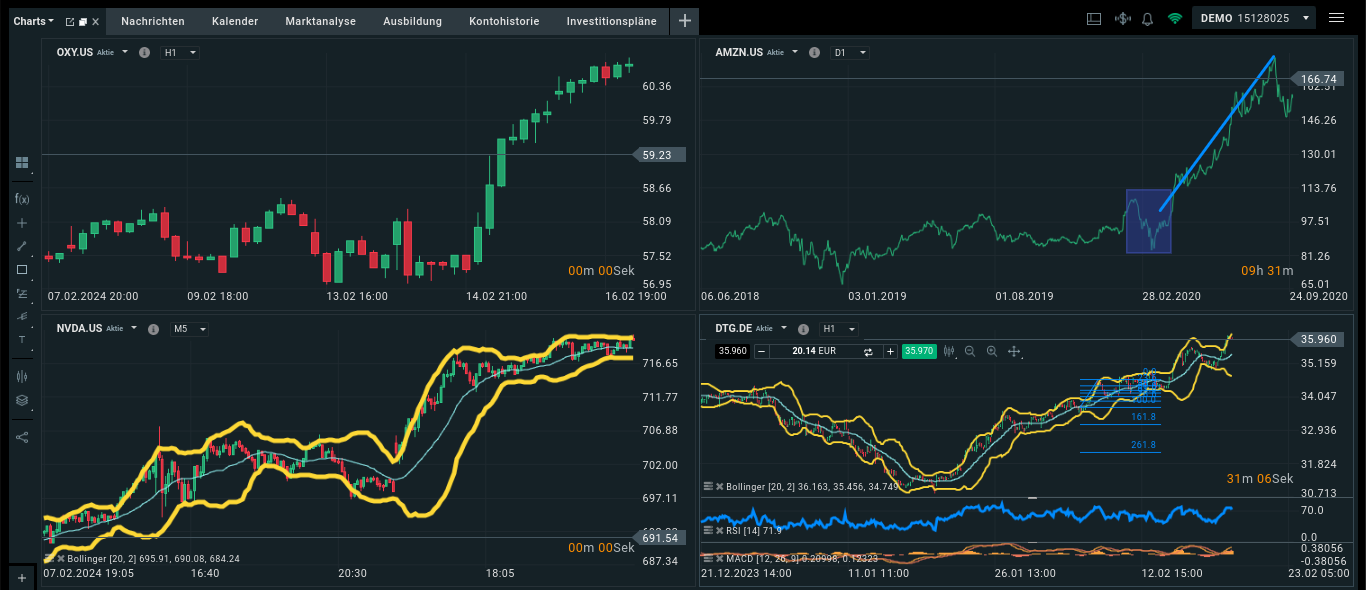Select the Fibonacci retracement tool
This screenshot has width=1366, height=590.
[x=22, y=293]
